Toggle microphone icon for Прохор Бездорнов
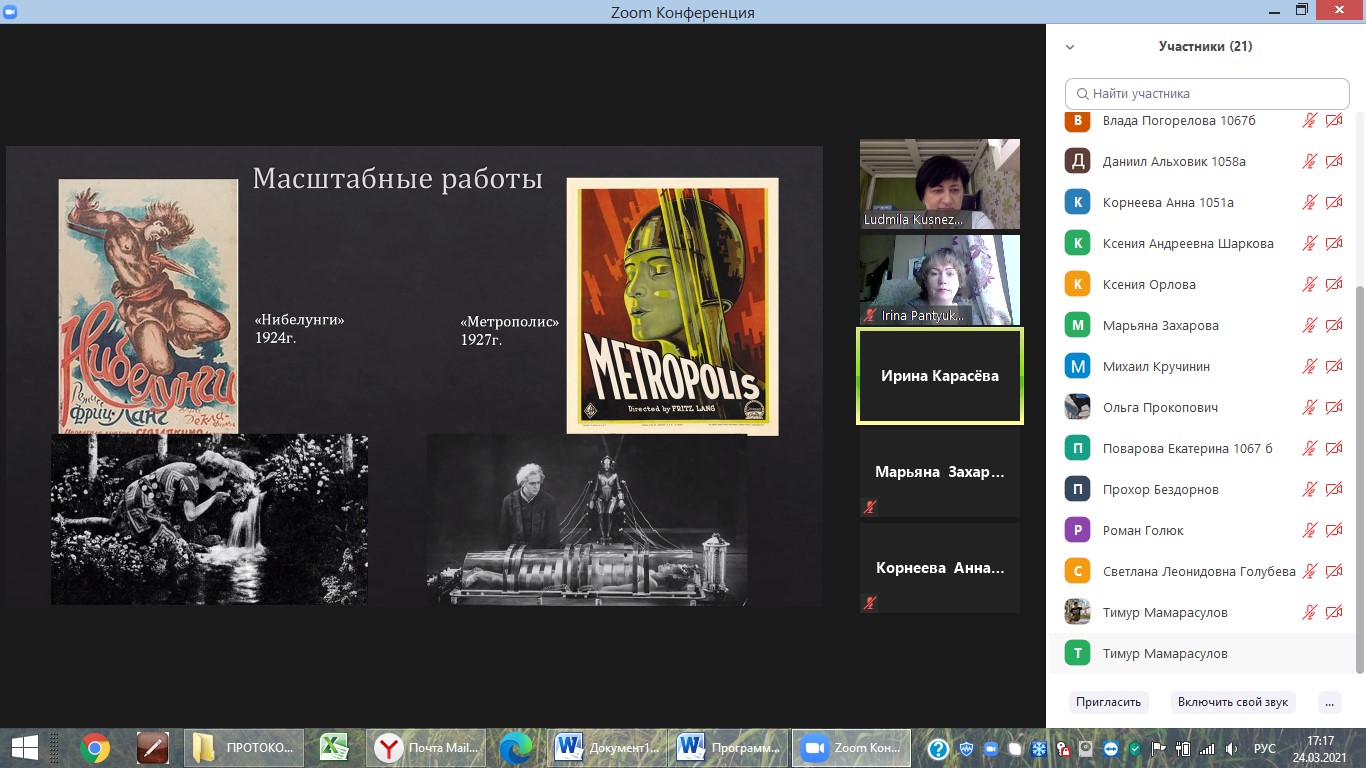Screen dimensions: 1366x768 tap(1309, 489)
